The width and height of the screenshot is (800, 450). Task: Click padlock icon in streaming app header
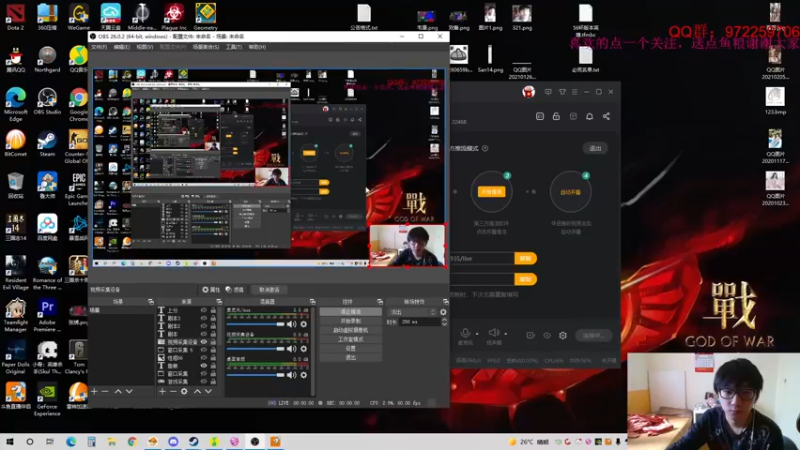tap(556, 116)
